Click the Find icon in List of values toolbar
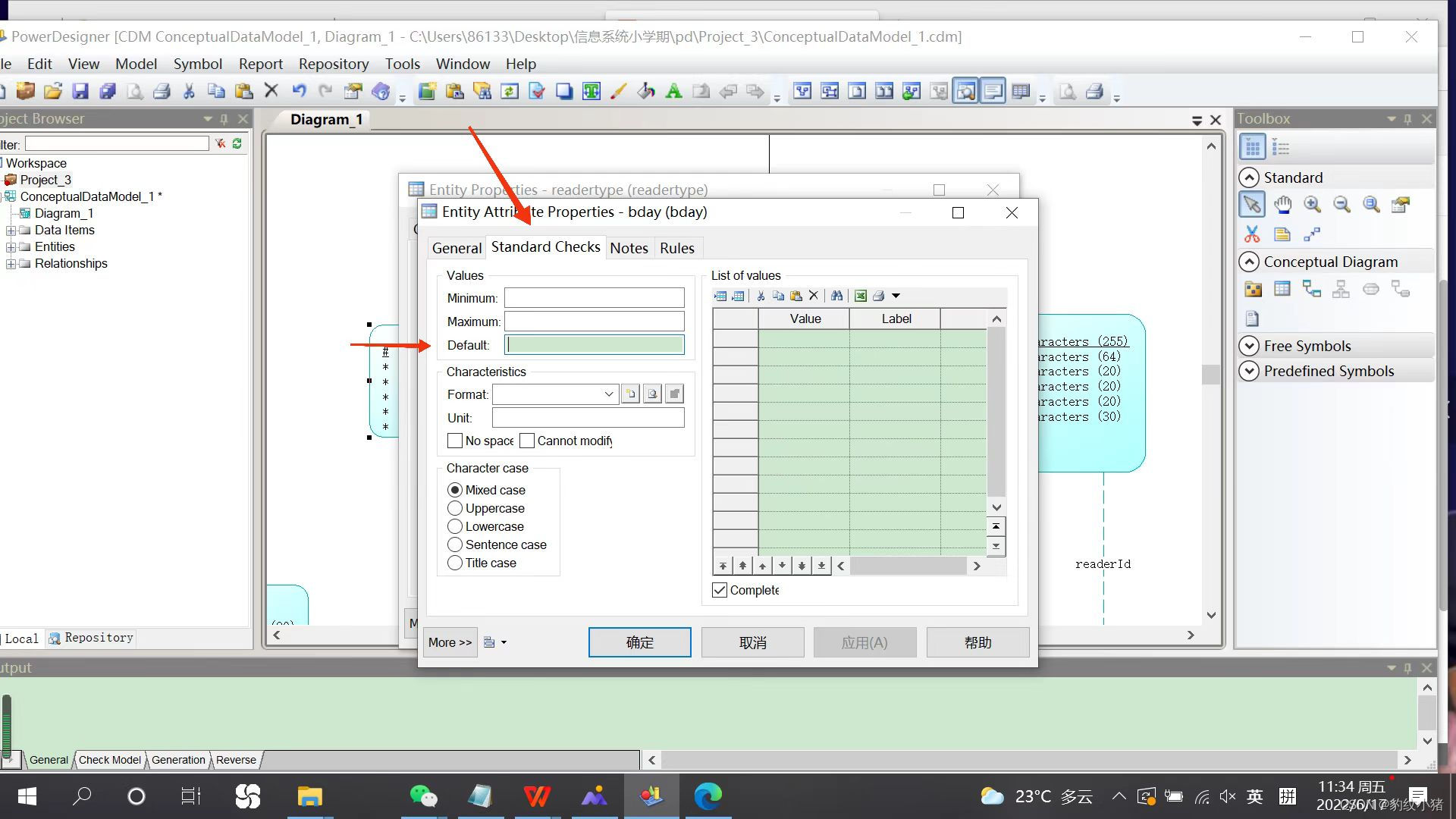The width and height of the screenshot is (1456, 819). [836, 296]
